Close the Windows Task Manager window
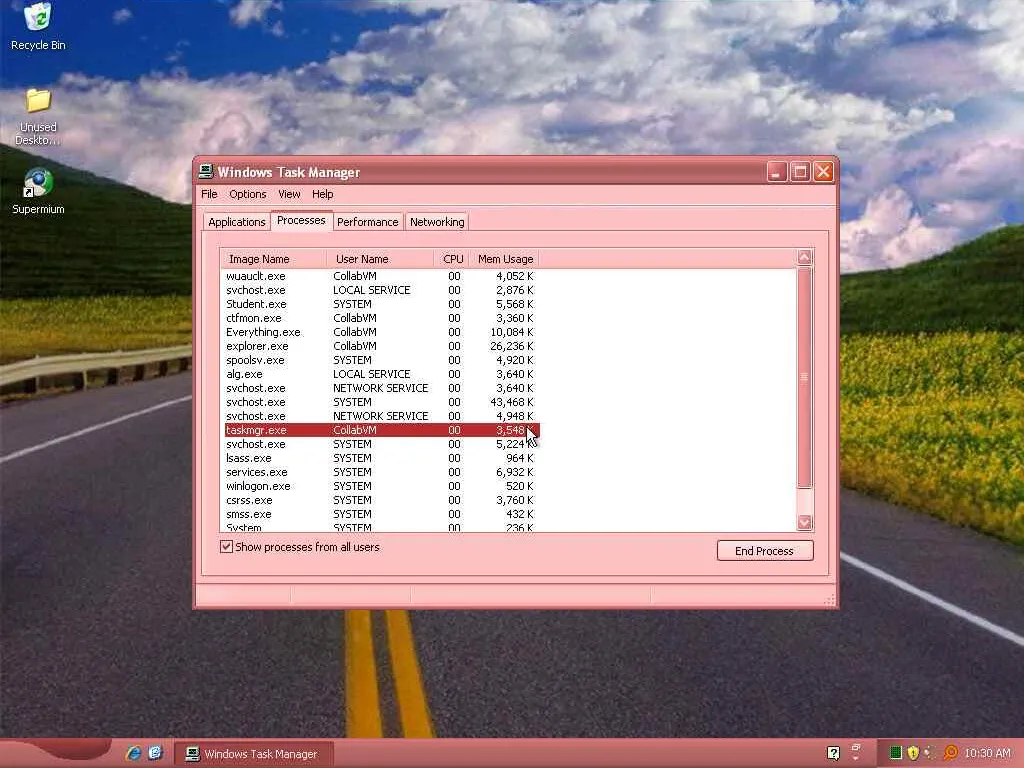This screenshot has height=768, width=1024. 824,172
